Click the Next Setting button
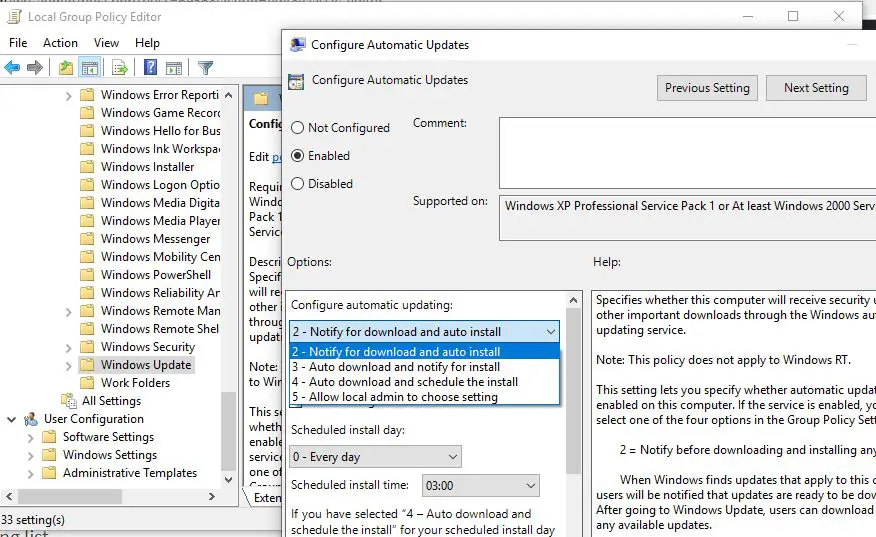876x537 pixels. coord(816,88)
